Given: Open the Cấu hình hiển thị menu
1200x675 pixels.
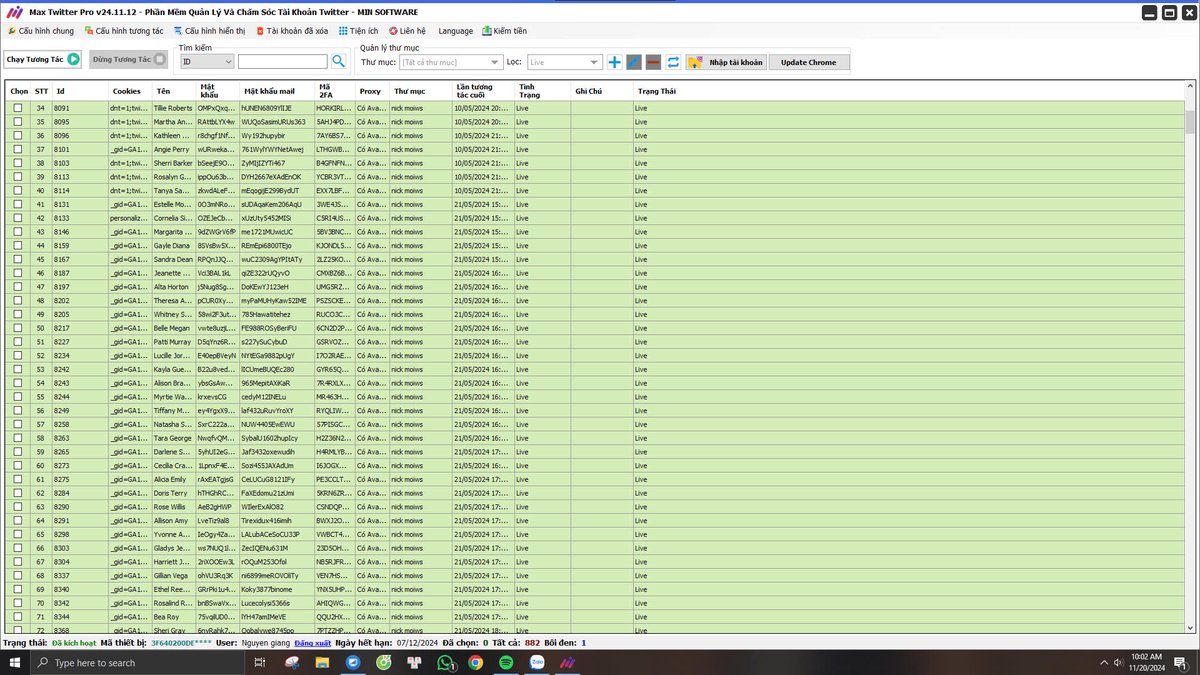Looking at the screenshot, I should click(x=209, y=31).
